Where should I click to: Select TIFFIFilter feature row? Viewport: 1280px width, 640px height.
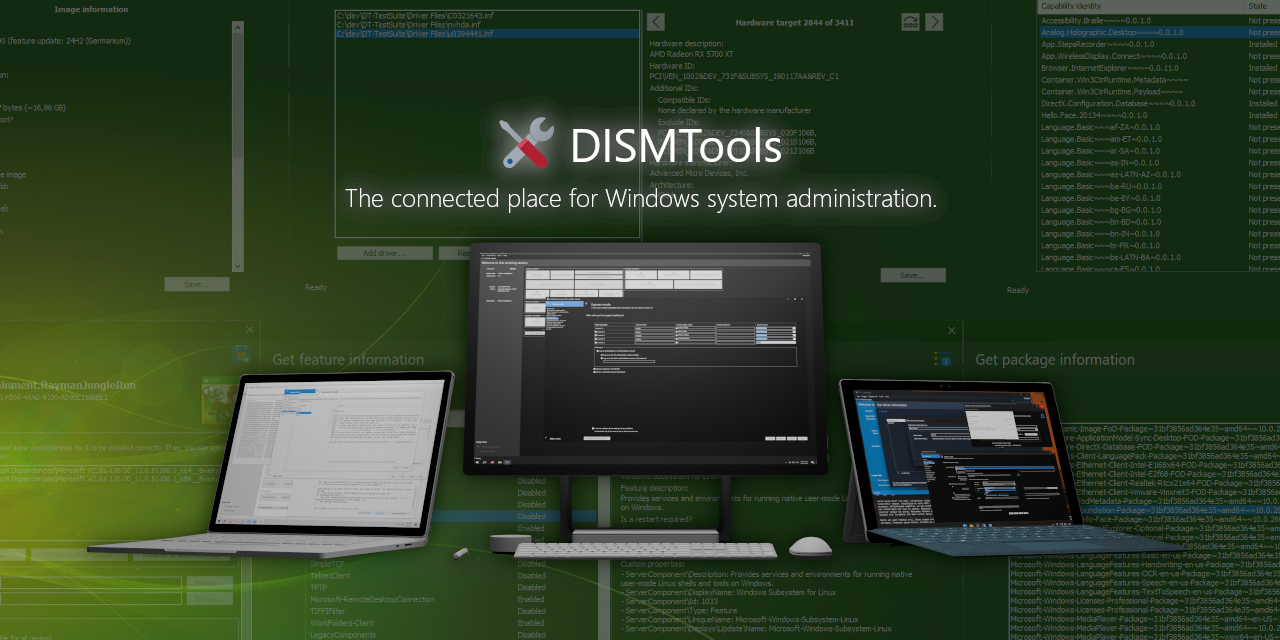tap(430, 611)
